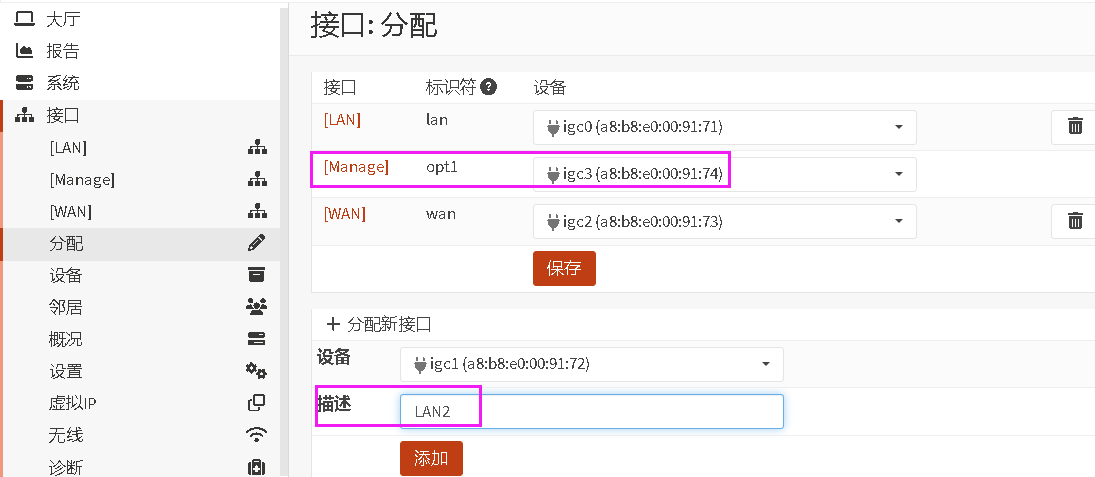Click the 添加 button
Viewport: 1095px width, 477px height.
point(431,458)
